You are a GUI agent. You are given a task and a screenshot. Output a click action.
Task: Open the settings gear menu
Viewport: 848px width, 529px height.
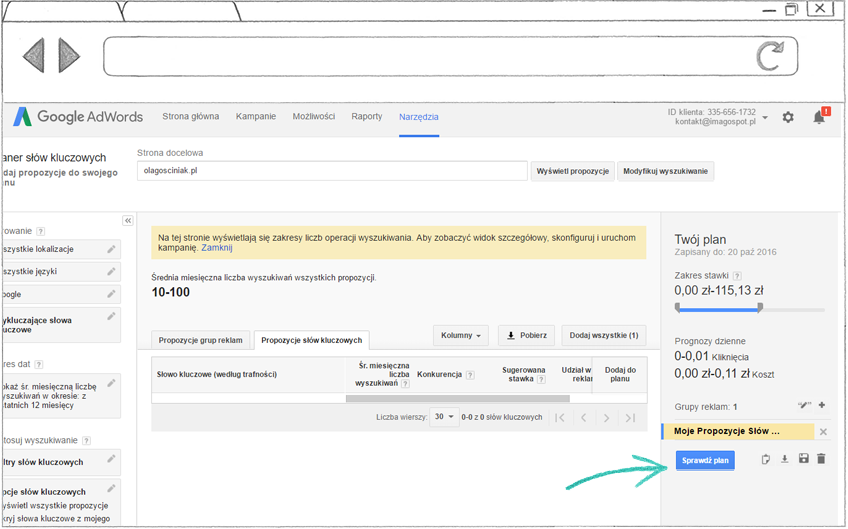pos(788,117)
